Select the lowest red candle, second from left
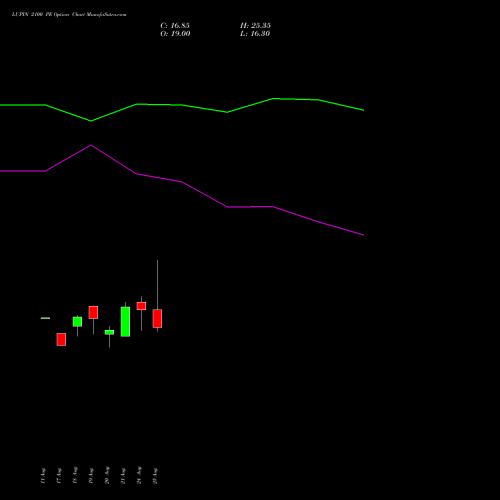This screenshot has height=500, width=500. point(61,339)
